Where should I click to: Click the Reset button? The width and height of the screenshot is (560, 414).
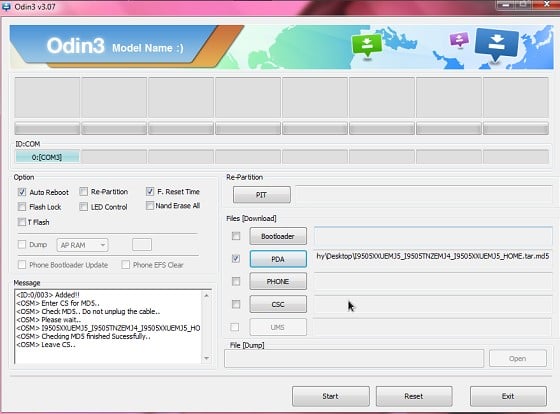pos(414,396)
